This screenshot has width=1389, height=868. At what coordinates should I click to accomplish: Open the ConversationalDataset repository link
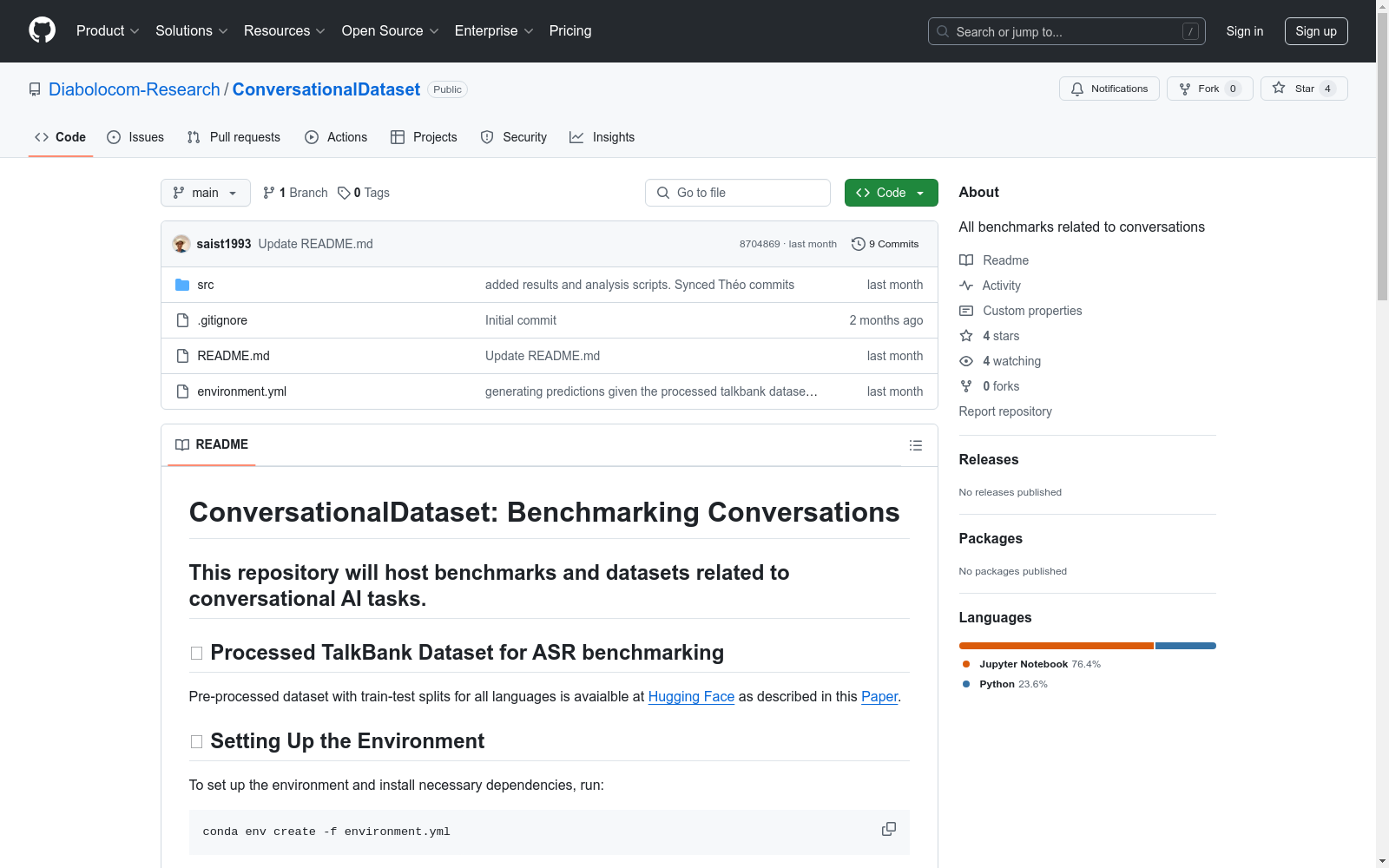click(x=326, y=89)
